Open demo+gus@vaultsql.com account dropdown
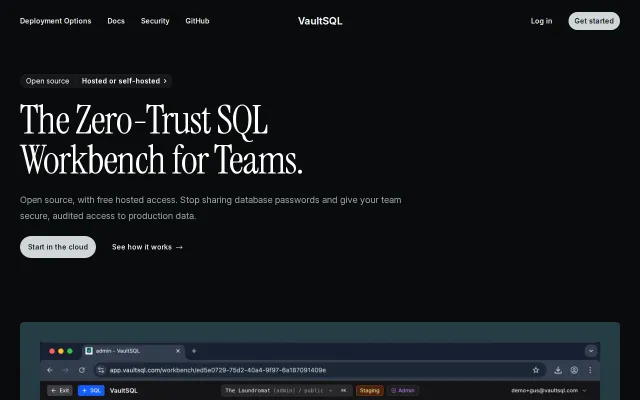 pos(549,391)
